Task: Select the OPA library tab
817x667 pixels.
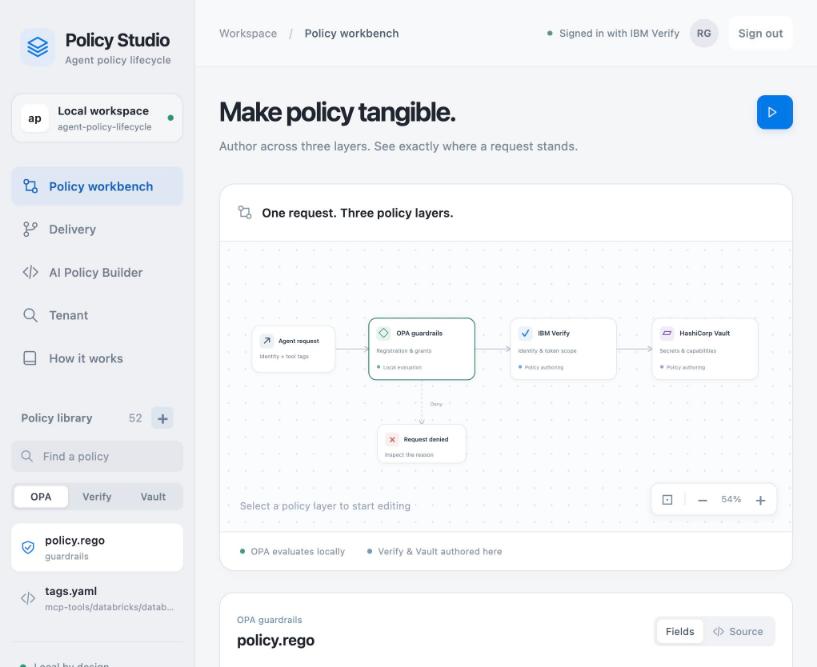Action: tap(41, 497)
